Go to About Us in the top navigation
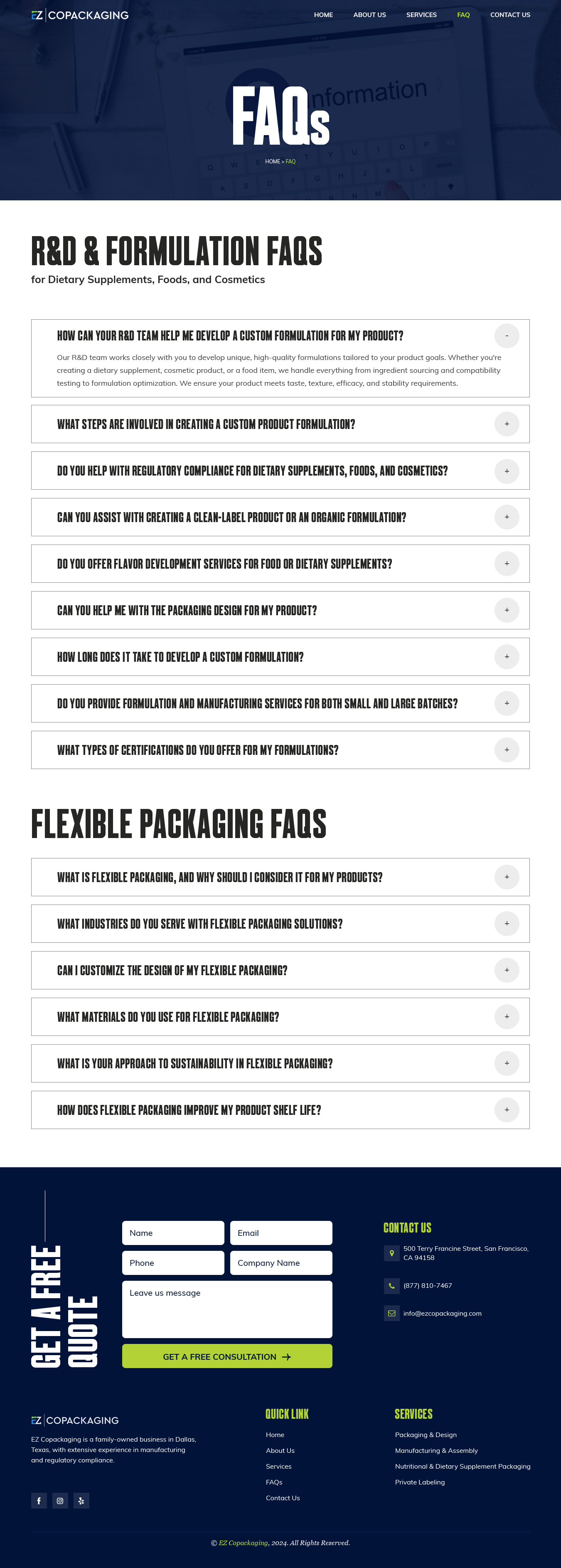The width and height of the screenshot is (561, 1568). pyautogui.click(x=369, y=15)
